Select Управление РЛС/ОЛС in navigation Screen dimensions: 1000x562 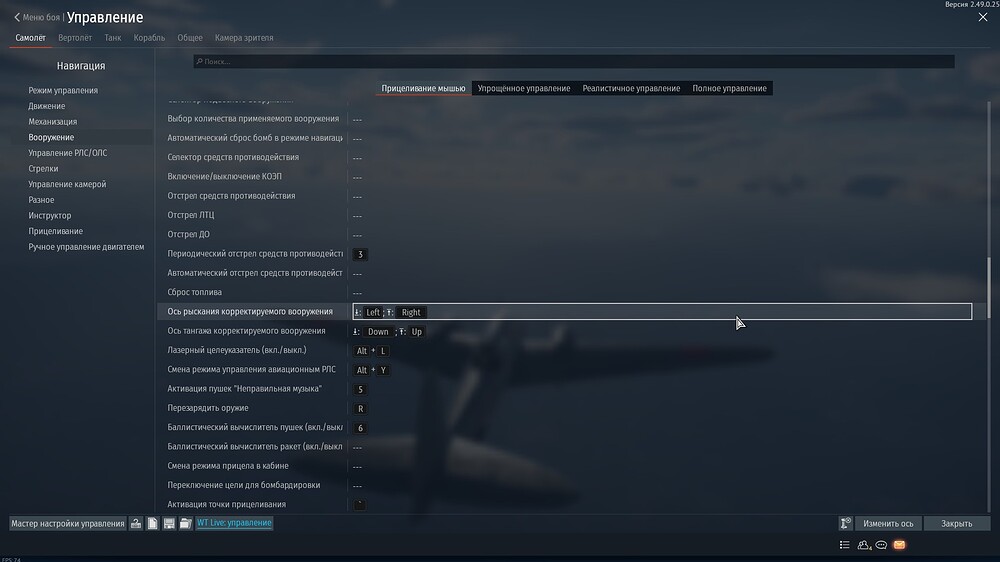[x=65, y=153]
